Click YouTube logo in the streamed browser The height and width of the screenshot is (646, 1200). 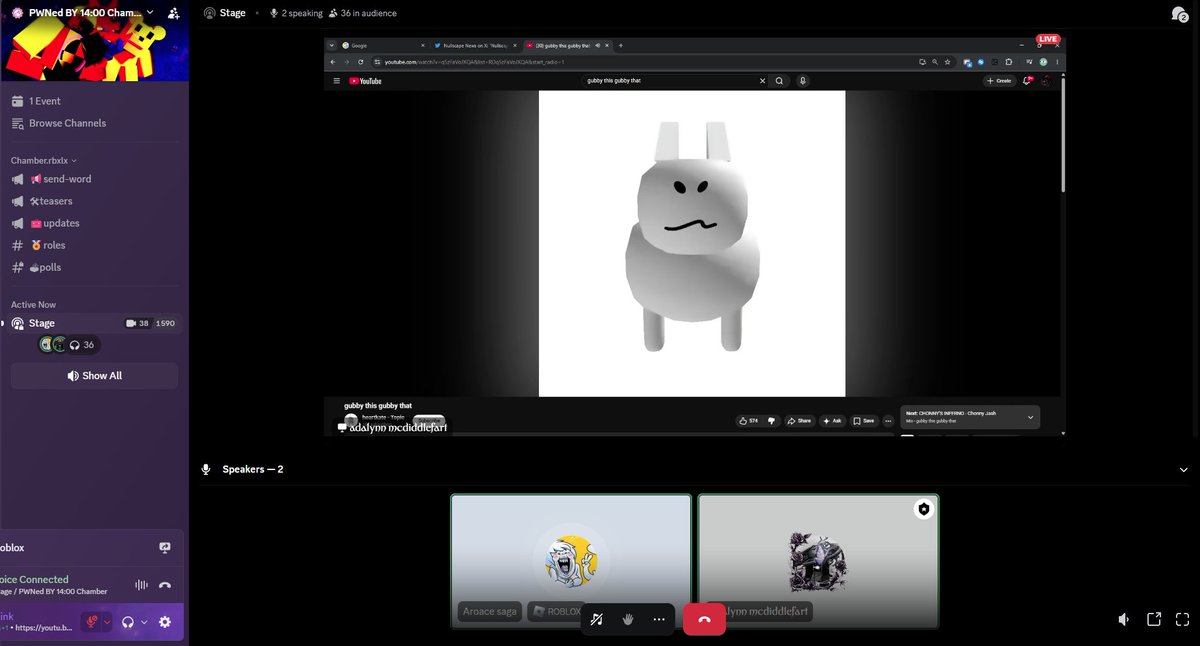tap(365, 81)
